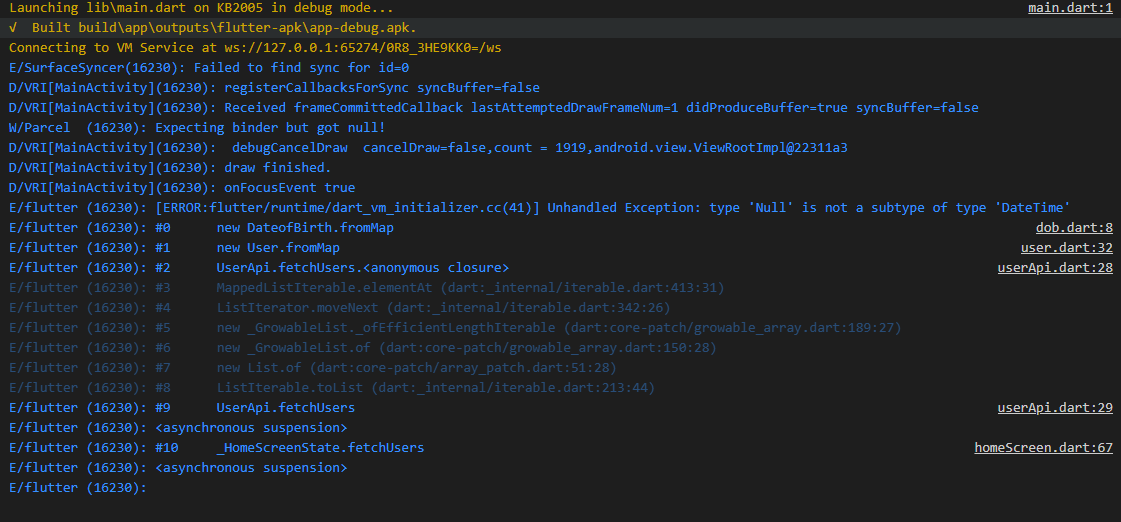Screen dimensions: 1121x522
Task: Click the '#1 new User.fromMap' stack frame
Action: [x=174, y=248]
